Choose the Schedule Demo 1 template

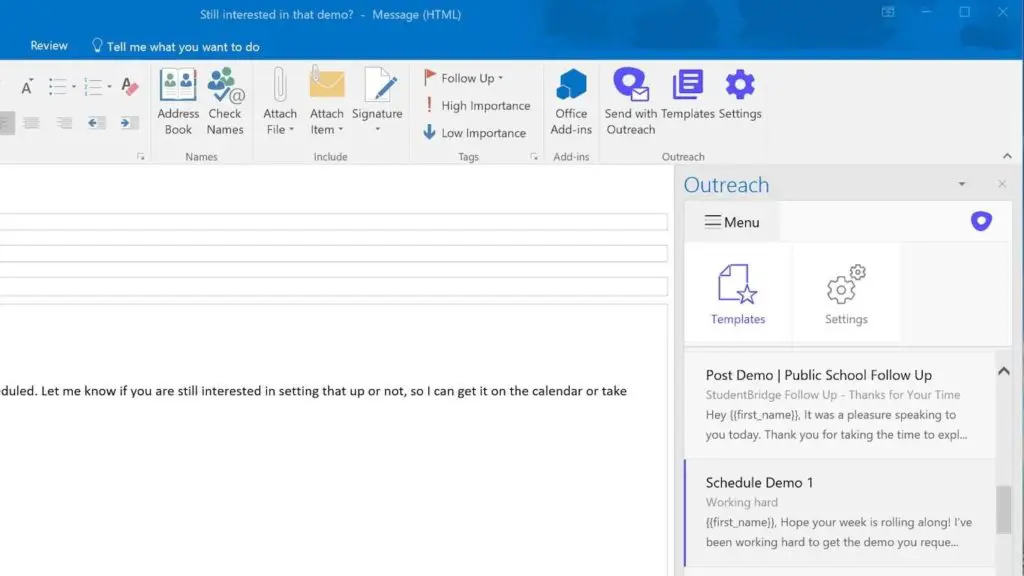coord(840,513)
